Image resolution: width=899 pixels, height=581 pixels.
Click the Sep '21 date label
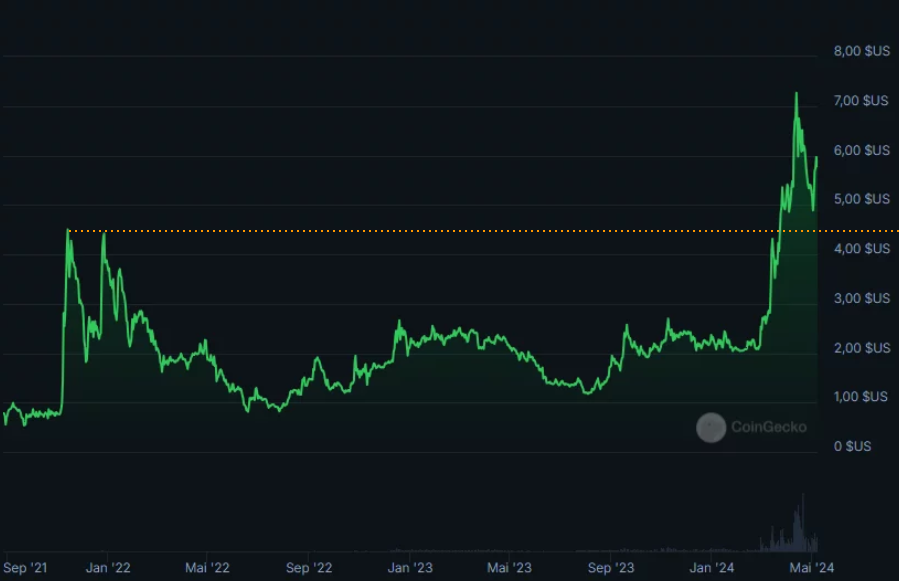(25, 568)
